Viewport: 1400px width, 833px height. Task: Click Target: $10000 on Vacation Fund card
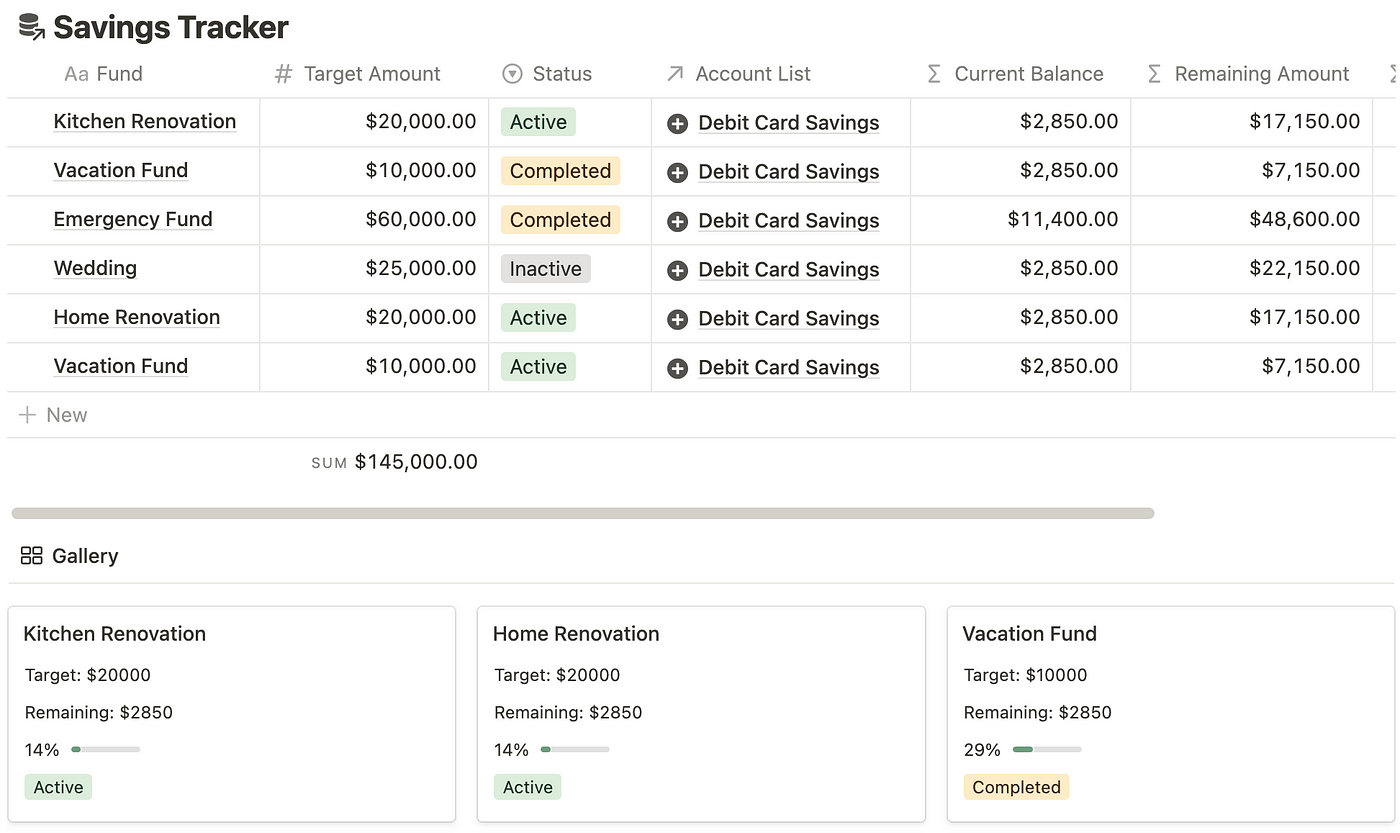point(1025,675)
